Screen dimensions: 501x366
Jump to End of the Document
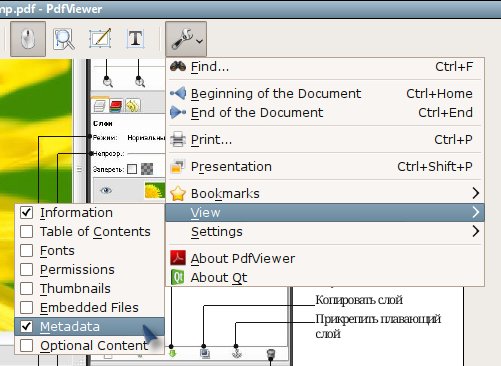pos(325,113)
